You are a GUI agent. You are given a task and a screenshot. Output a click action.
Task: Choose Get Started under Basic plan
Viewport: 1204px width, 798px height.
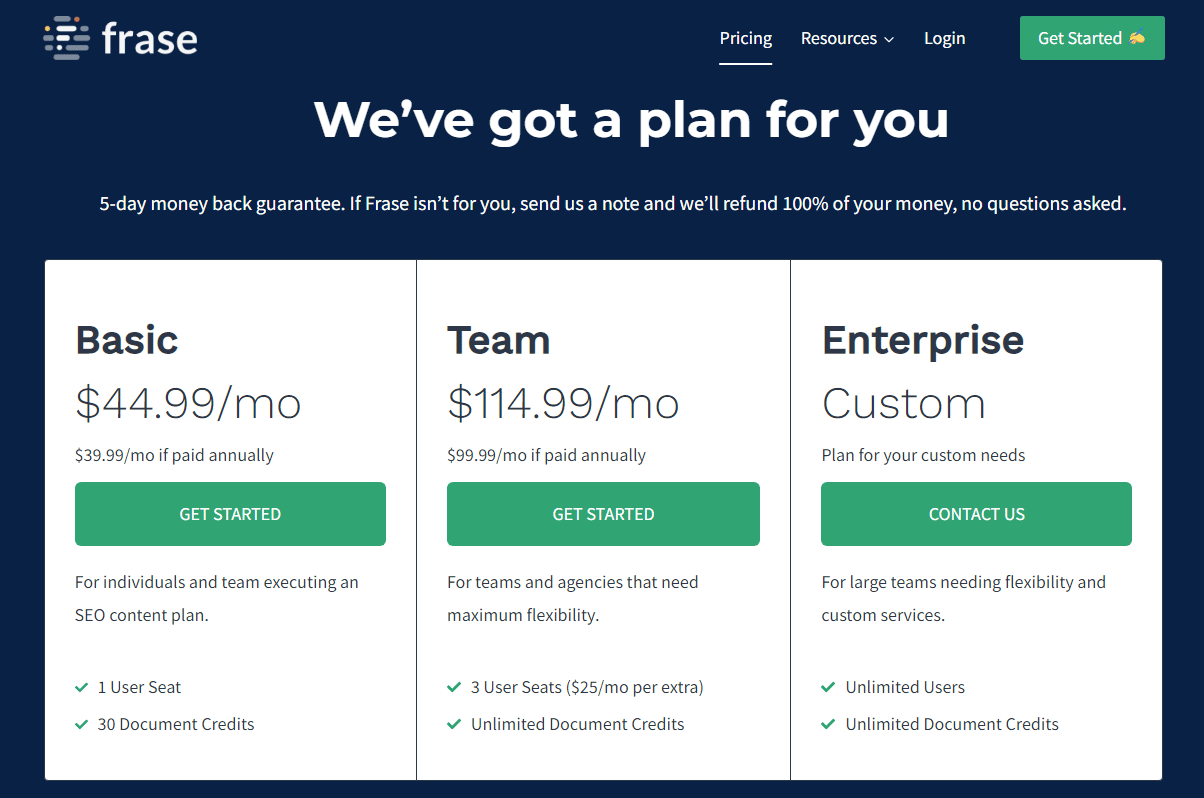point(230,514)
